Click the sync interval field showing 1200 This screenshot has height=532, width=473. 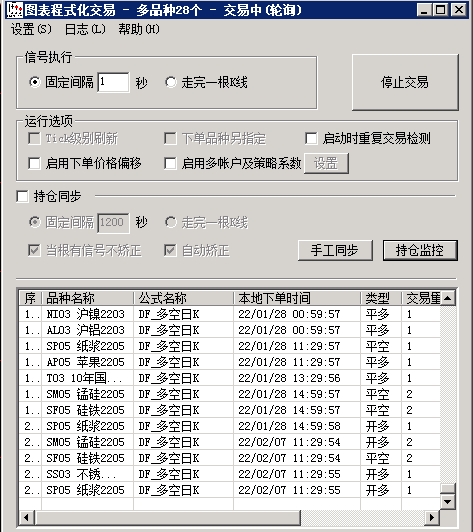pos(113,223)
